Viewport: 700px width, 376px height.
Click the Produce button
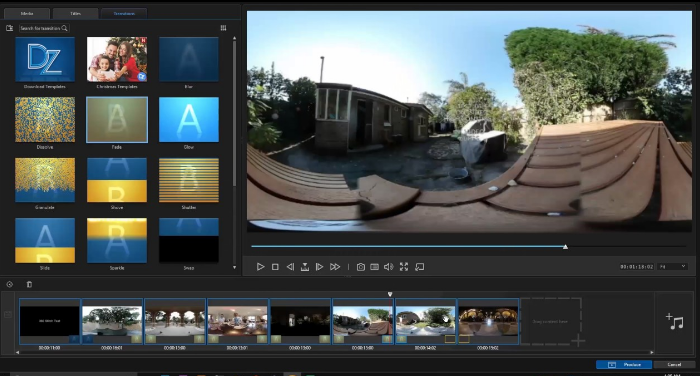tap(624, 364)
